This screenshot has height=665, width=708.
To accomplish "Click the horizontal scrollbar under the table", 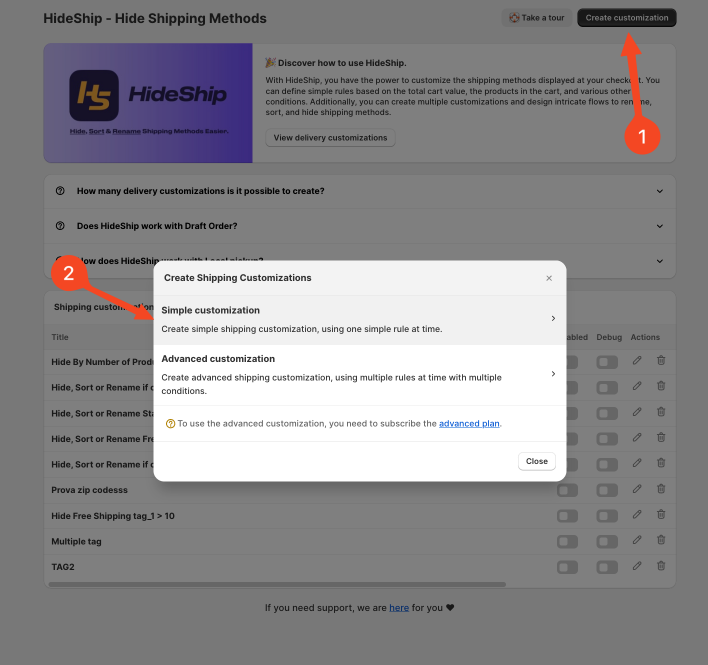I will click(277, 584).
